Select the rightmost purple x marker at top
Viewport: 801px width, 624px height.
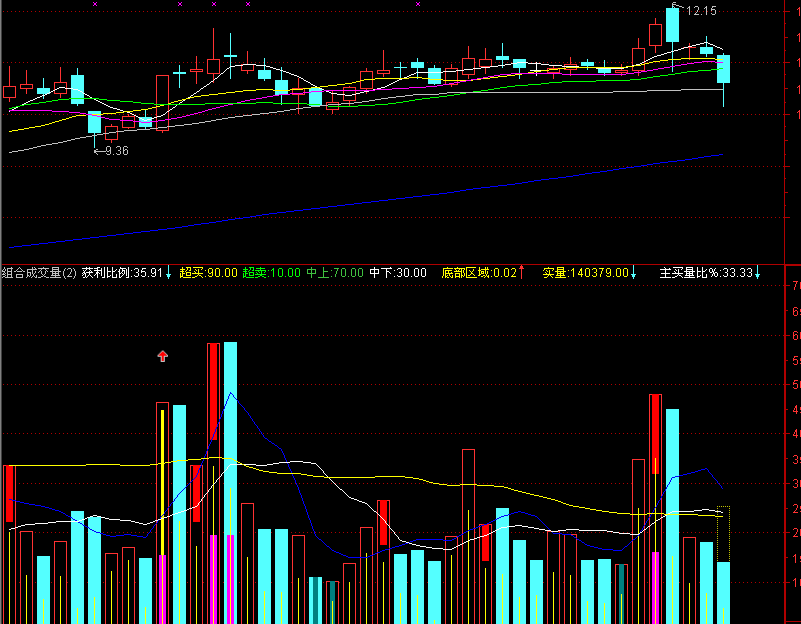418,4
